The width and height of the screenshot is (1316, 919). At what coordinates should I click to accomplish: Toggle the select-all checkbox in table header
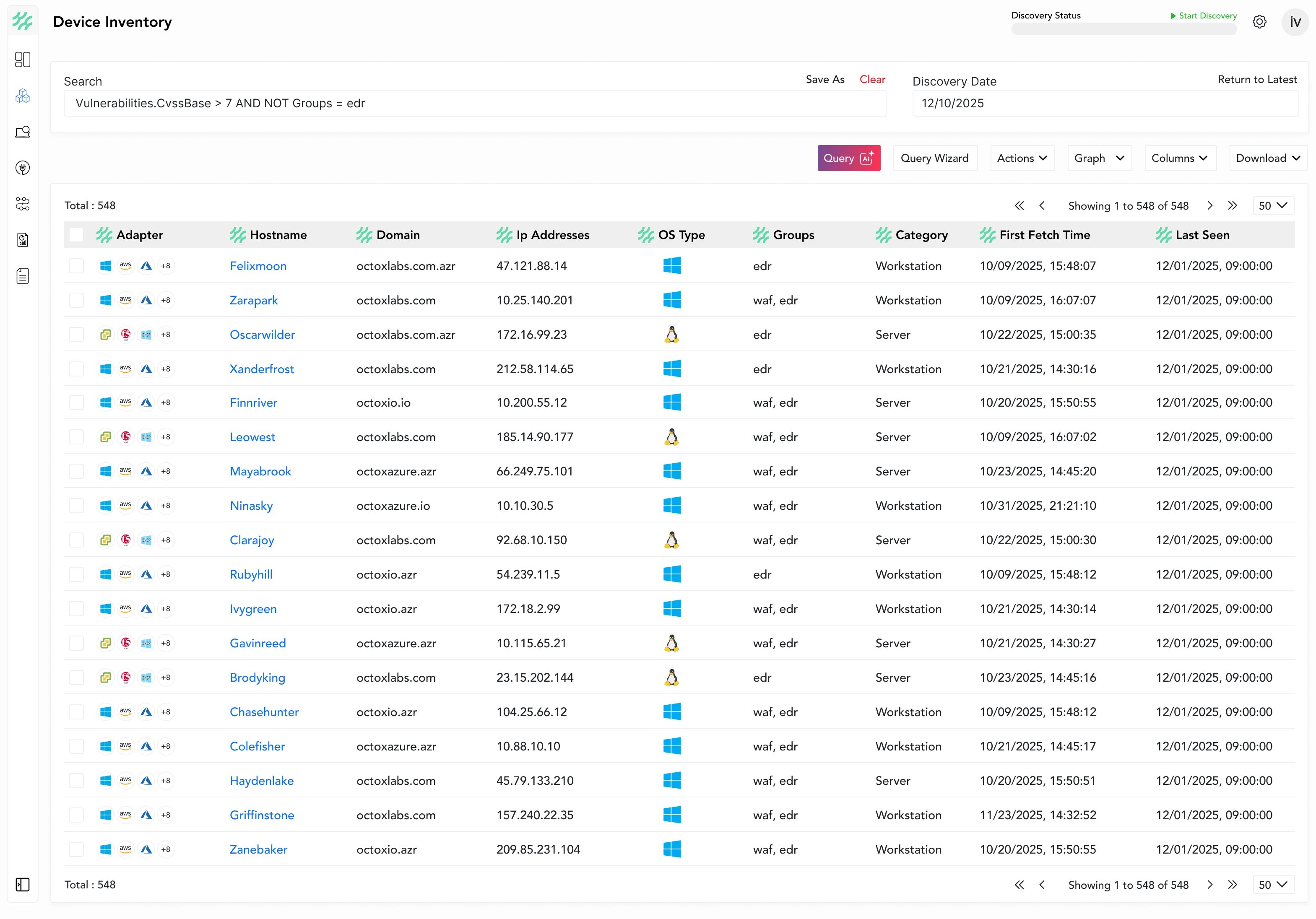[x=76, y=235]
